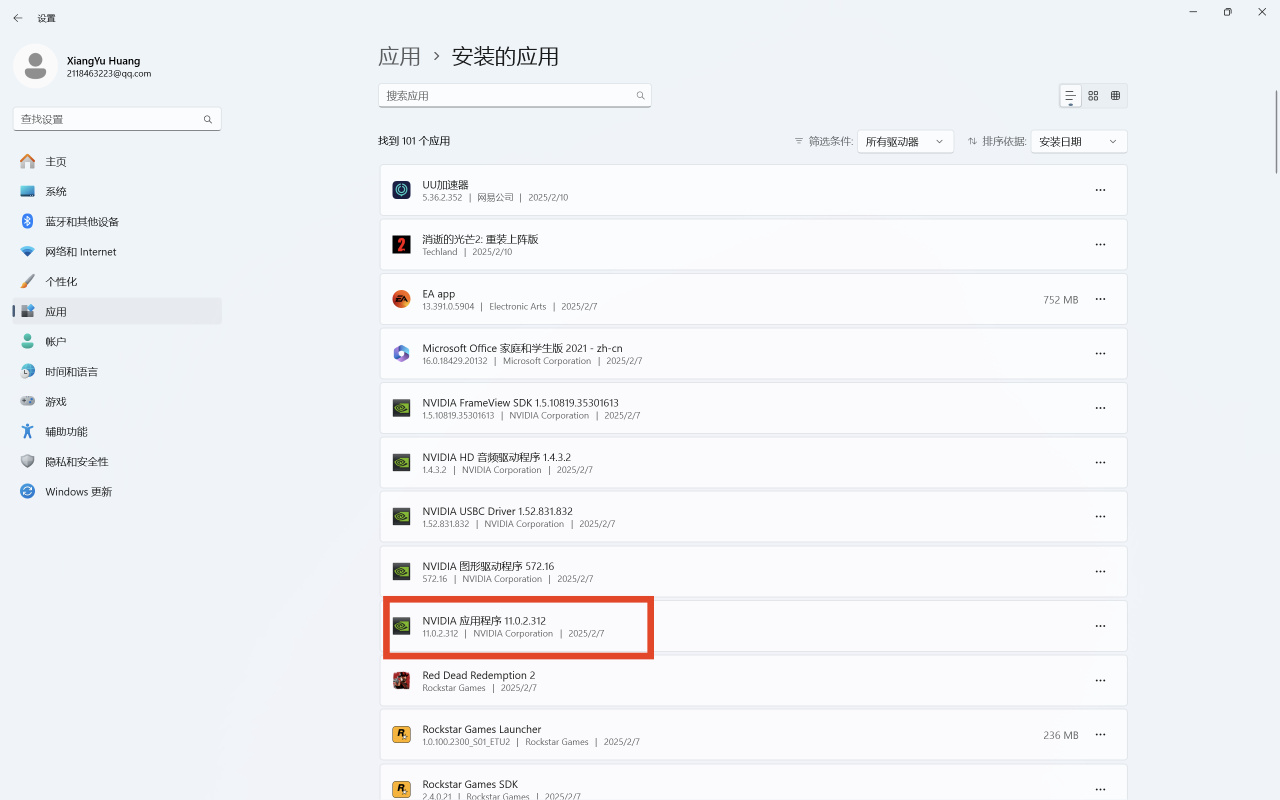Click the NVIDIA 图形驱动程序 572.16 entry

coord(754,571)
